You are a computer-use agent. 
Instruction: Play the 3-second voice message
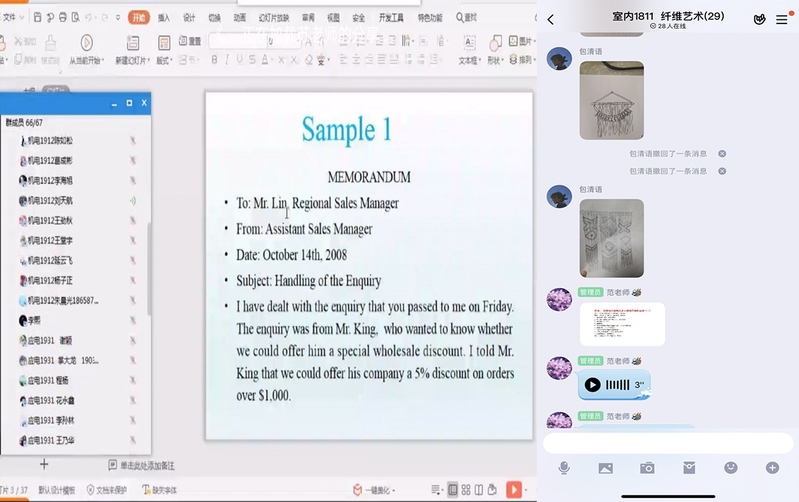coord(593,385)
